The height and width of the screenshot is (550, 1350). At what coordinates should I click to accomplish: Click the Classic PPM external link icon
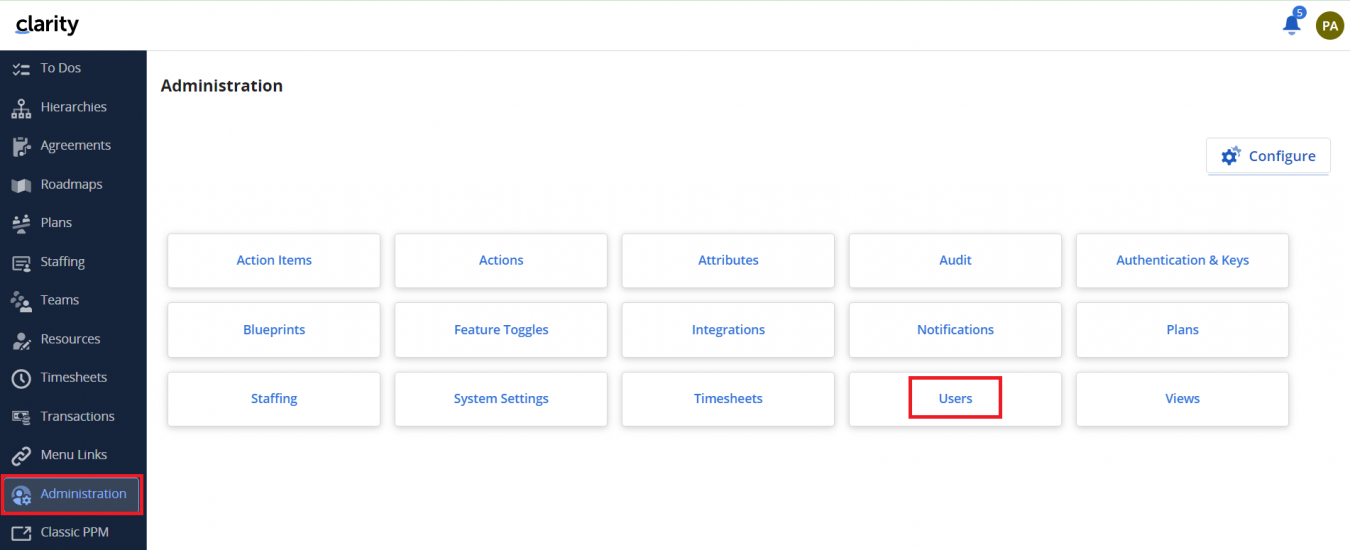click(x=21, y=533)
